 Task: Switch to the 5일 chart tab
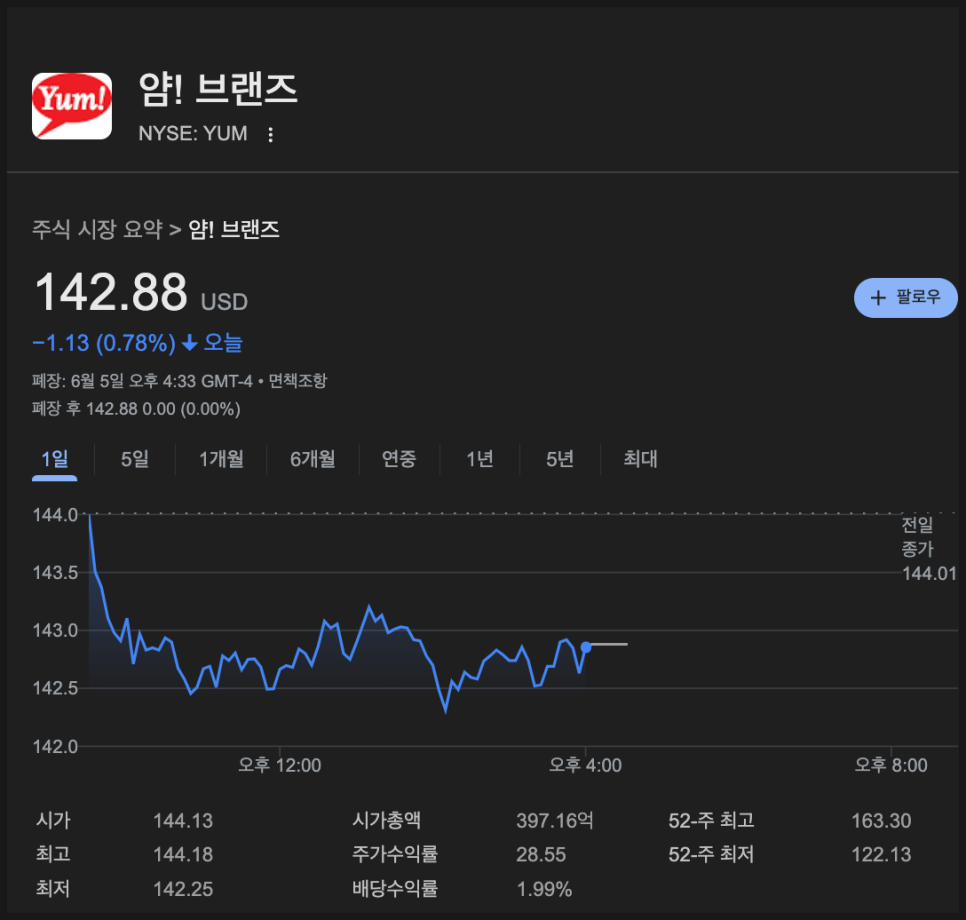pos(135,459)
